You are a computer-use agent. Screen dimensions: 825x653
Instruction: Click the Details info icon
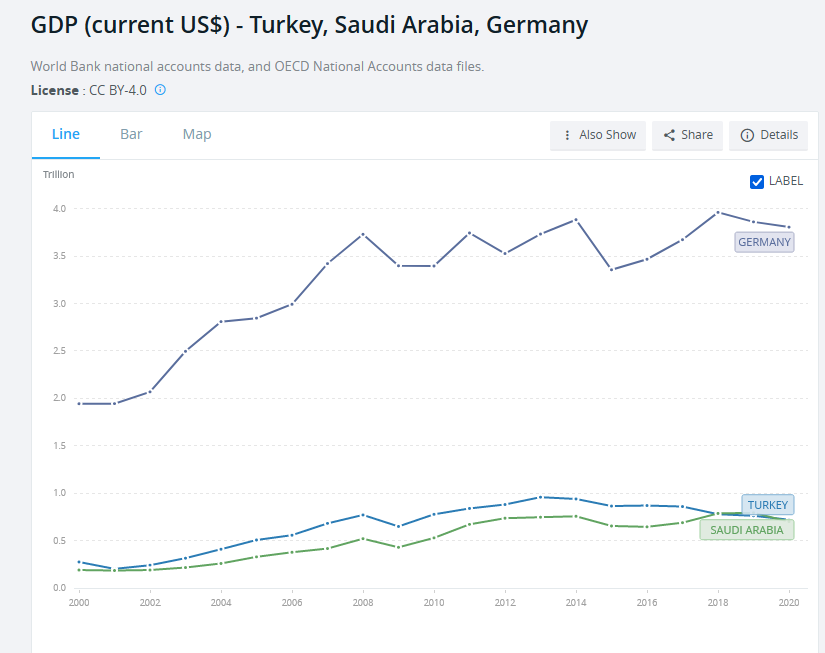coord(747,135)
